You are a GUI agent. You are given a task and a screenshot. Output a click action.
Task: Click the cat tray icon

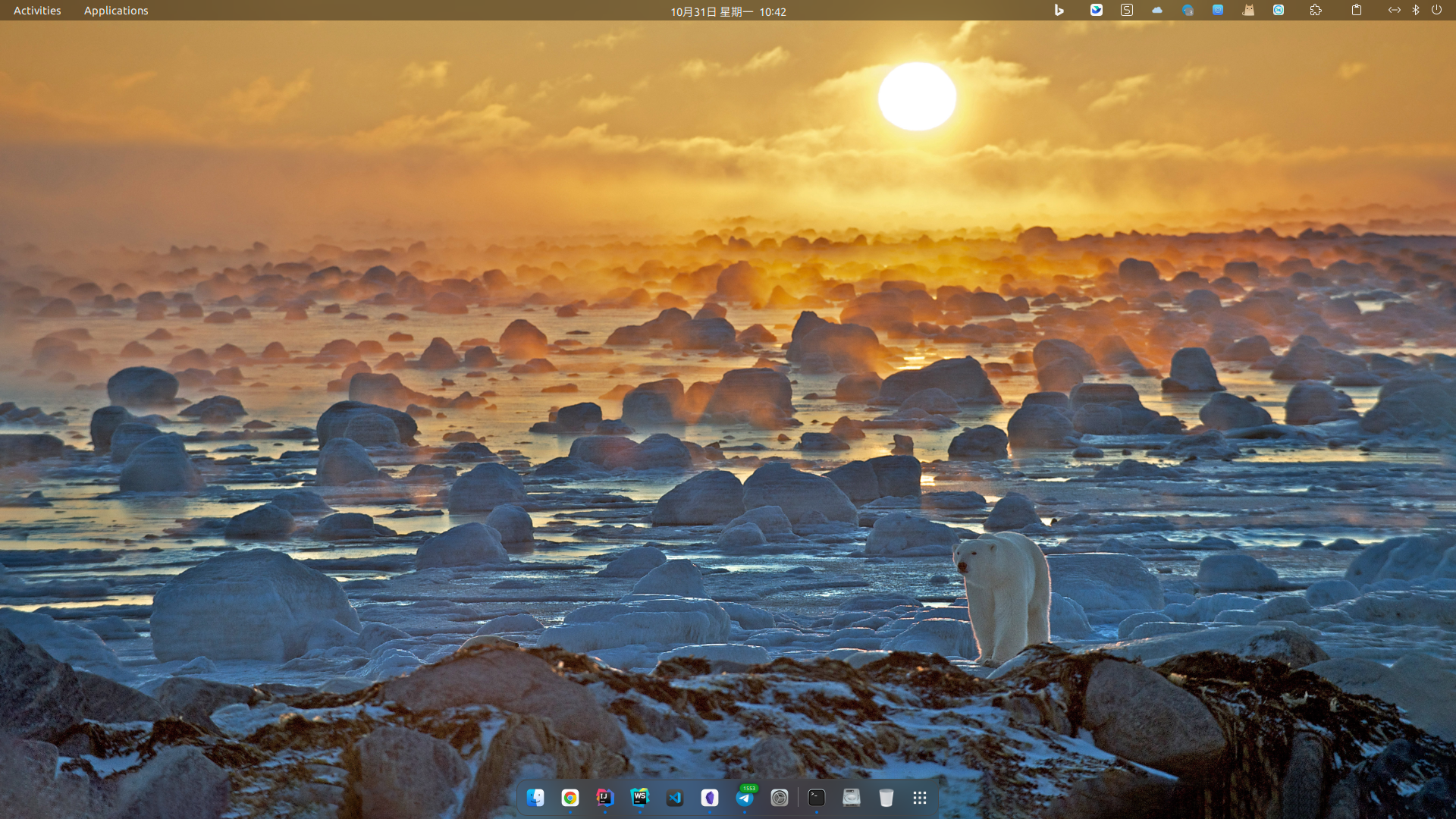pos(1248,10)
